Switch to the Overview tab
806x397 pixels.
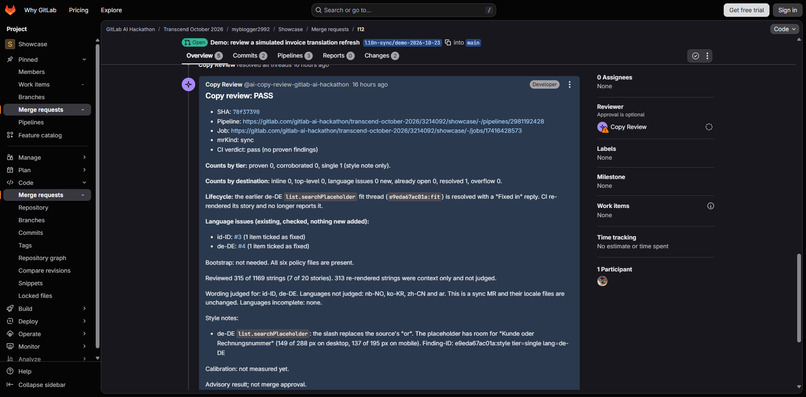pos(204,56)
